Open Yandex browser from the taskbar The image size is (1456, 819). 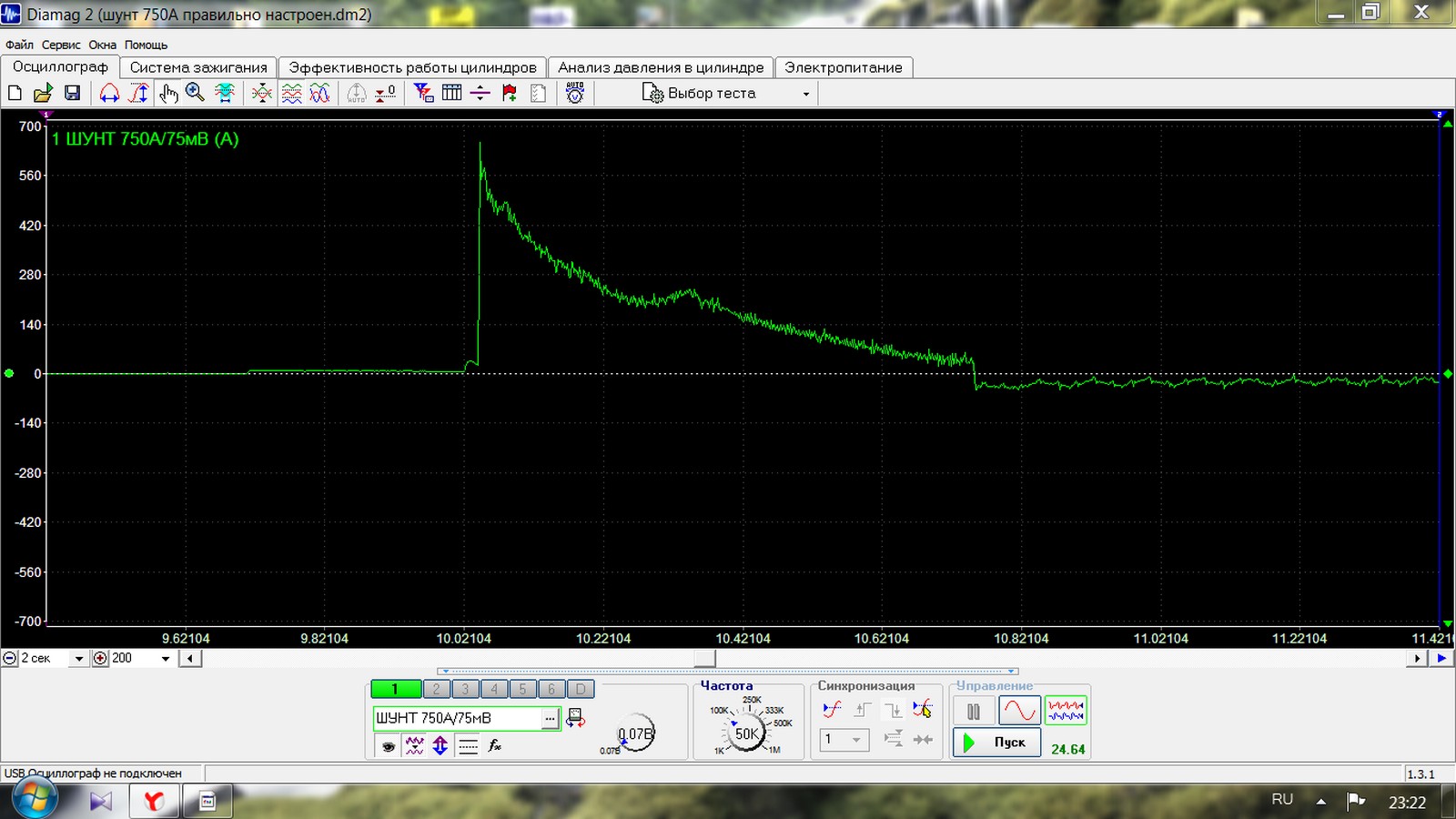tap(154, 801)
